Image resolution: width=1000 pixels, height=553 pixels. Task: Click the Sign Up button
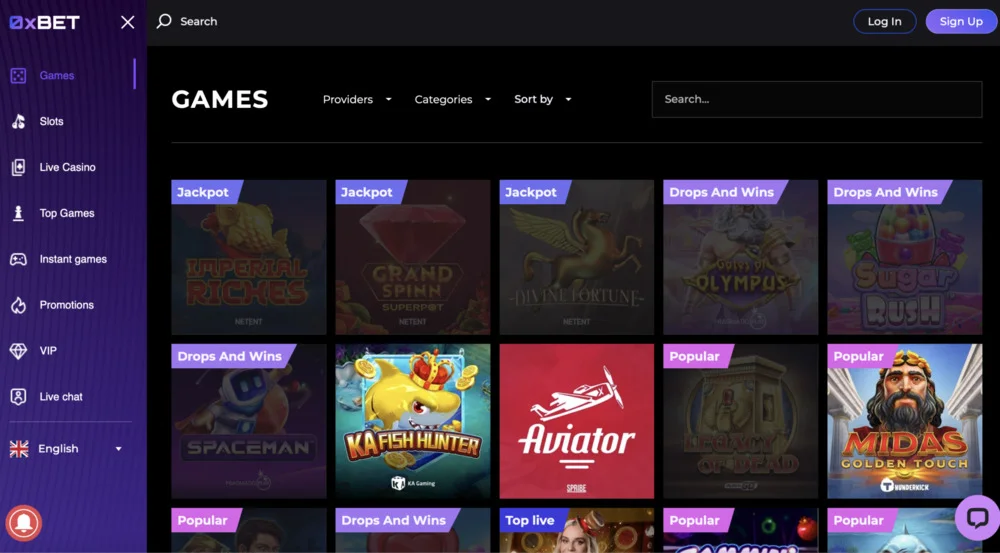pos(961,22)
